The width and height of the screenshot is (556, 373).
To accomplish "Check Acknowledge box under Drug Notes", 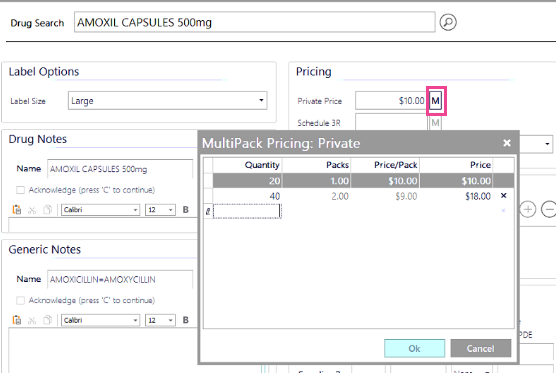I will 21,190.
